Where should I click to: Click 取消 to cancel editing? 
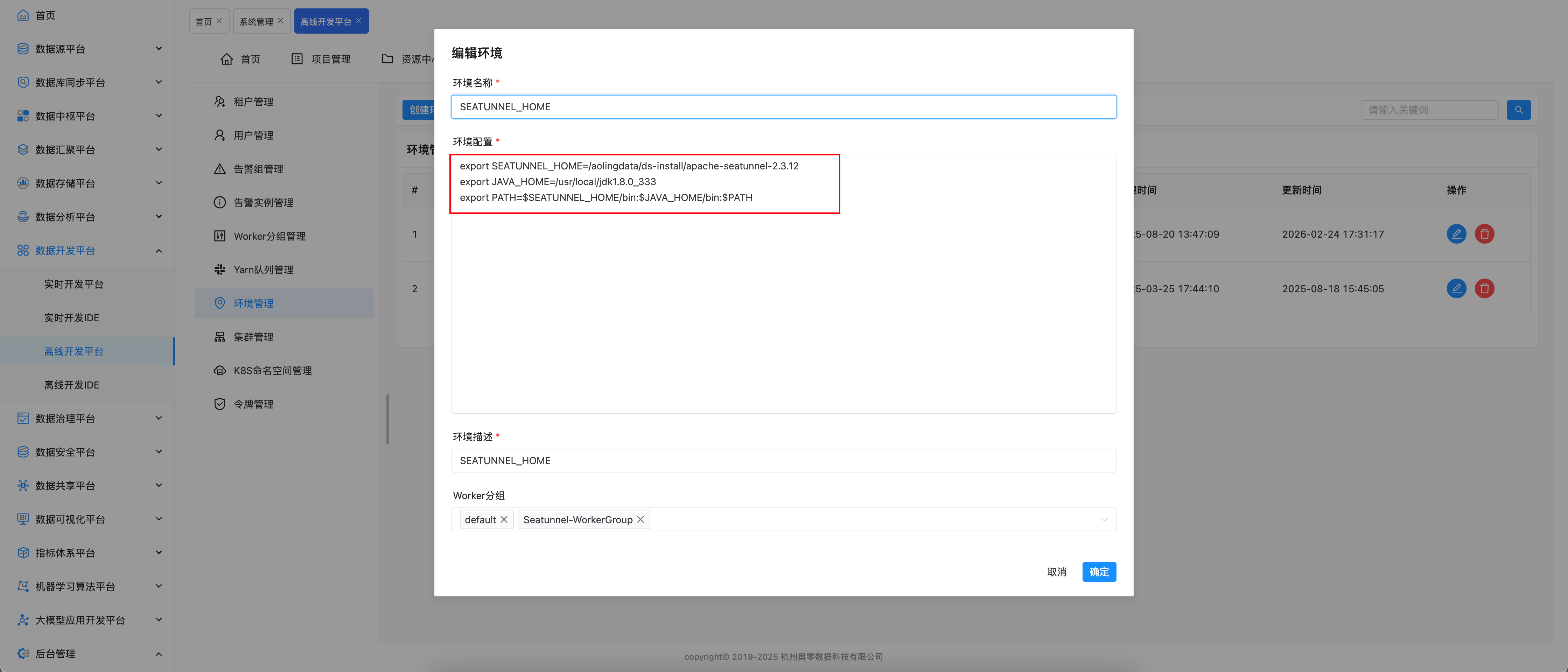pyautogui.click(x=1056, y=572)
